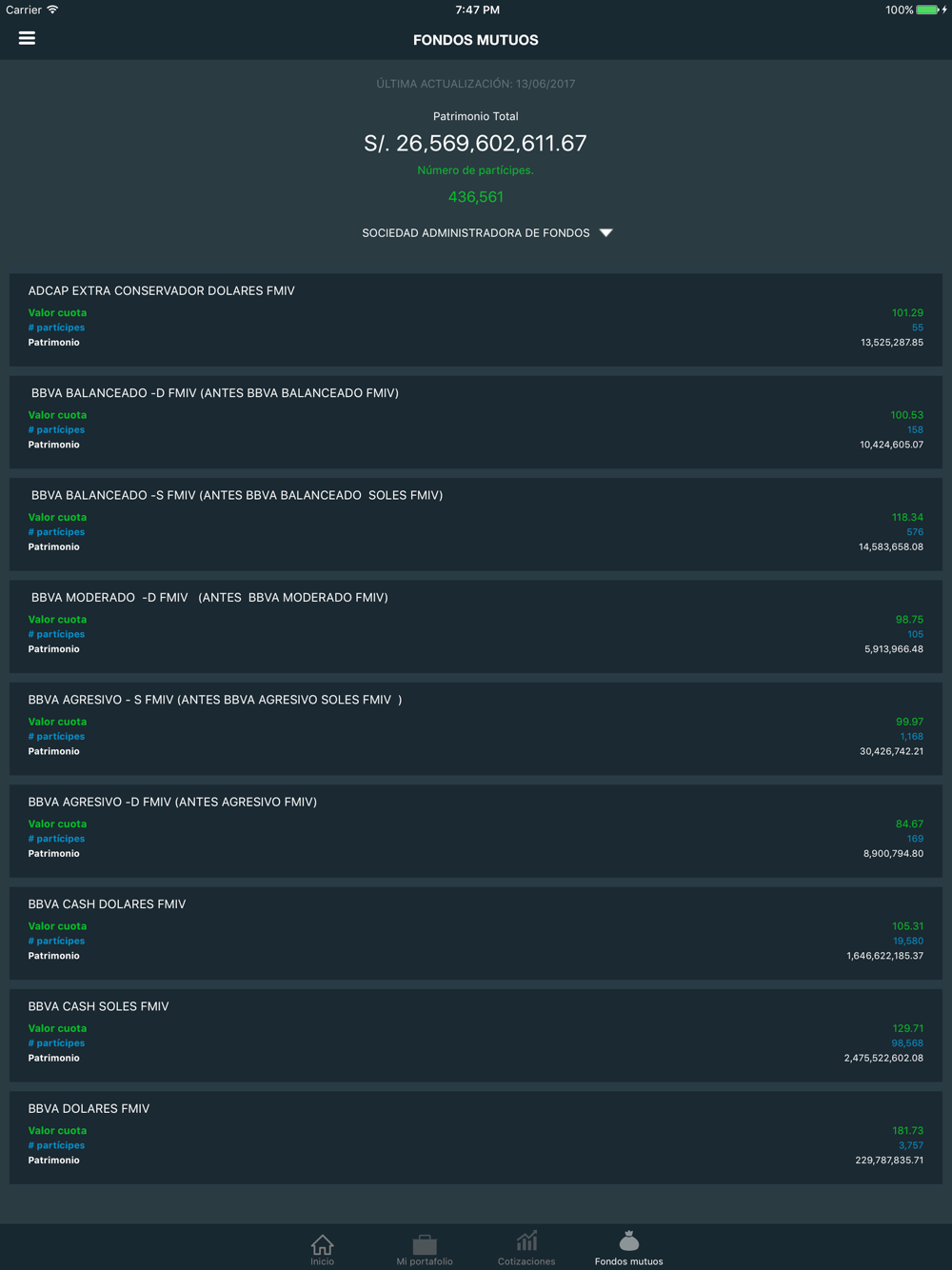Click patrimonio 229,787,835.71
Screen dimensions: 952x1270
pos(889,1161)
